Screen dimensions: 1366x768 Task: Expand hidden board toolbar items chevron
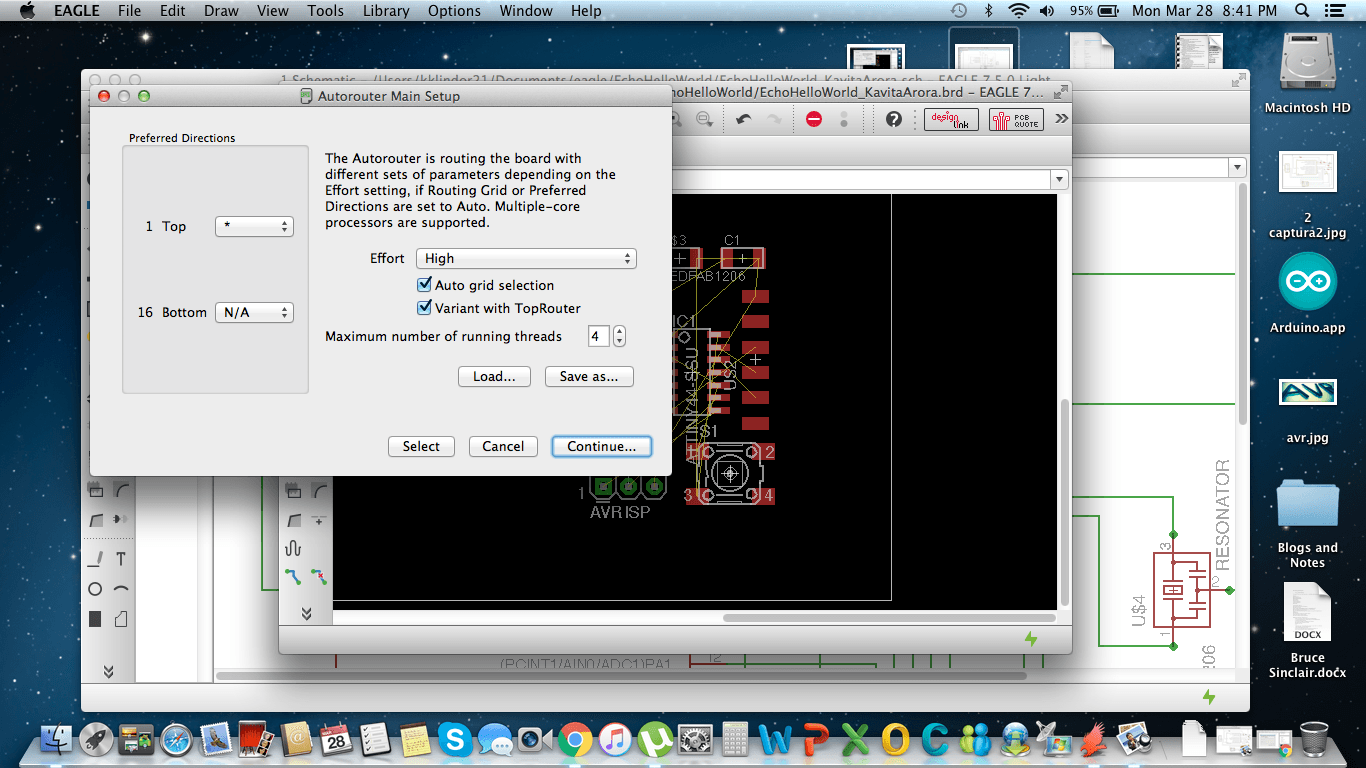tap(1061, 119)
